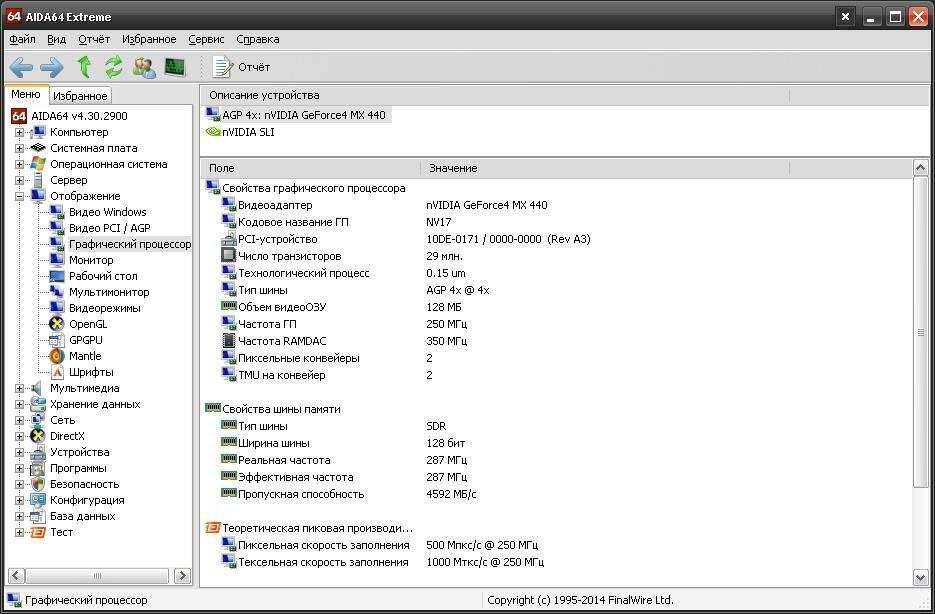The width and height of the screenshot is (935, 614).
Task: Select Рабочий стол tree item
Action: (x=103, y=277)
